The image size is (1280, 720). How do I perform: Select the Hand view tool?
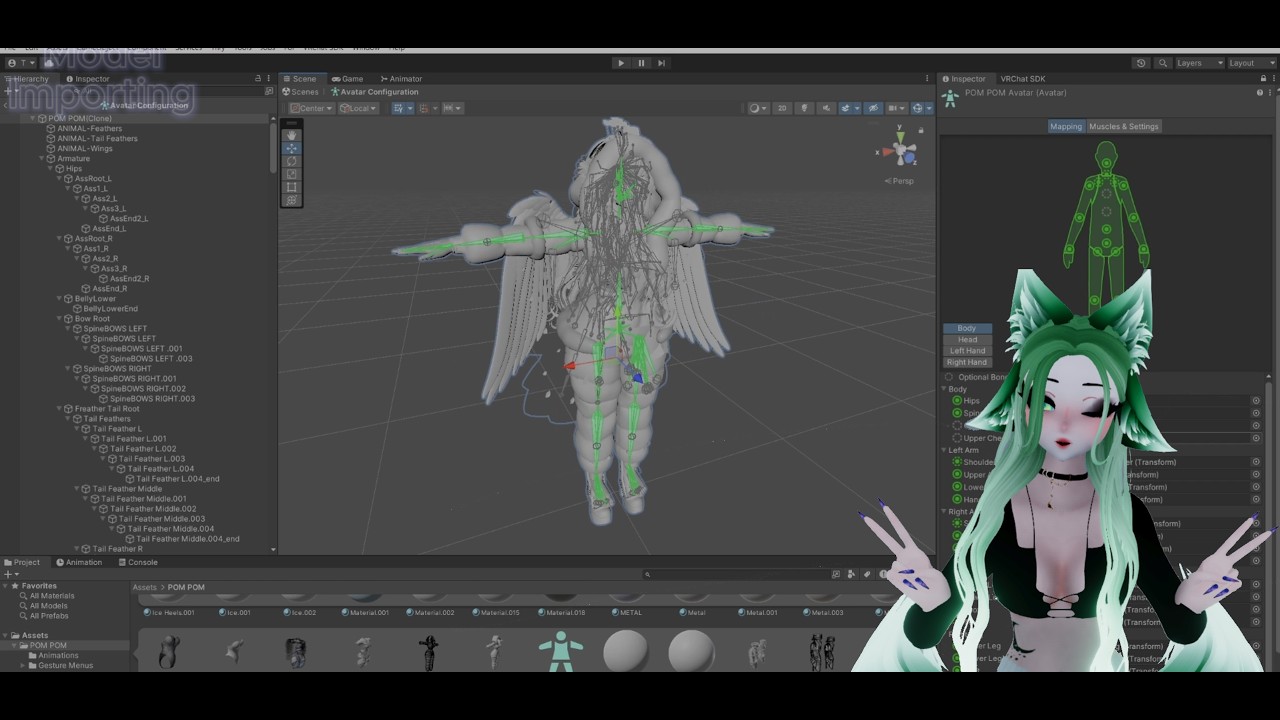pos(291,134)
